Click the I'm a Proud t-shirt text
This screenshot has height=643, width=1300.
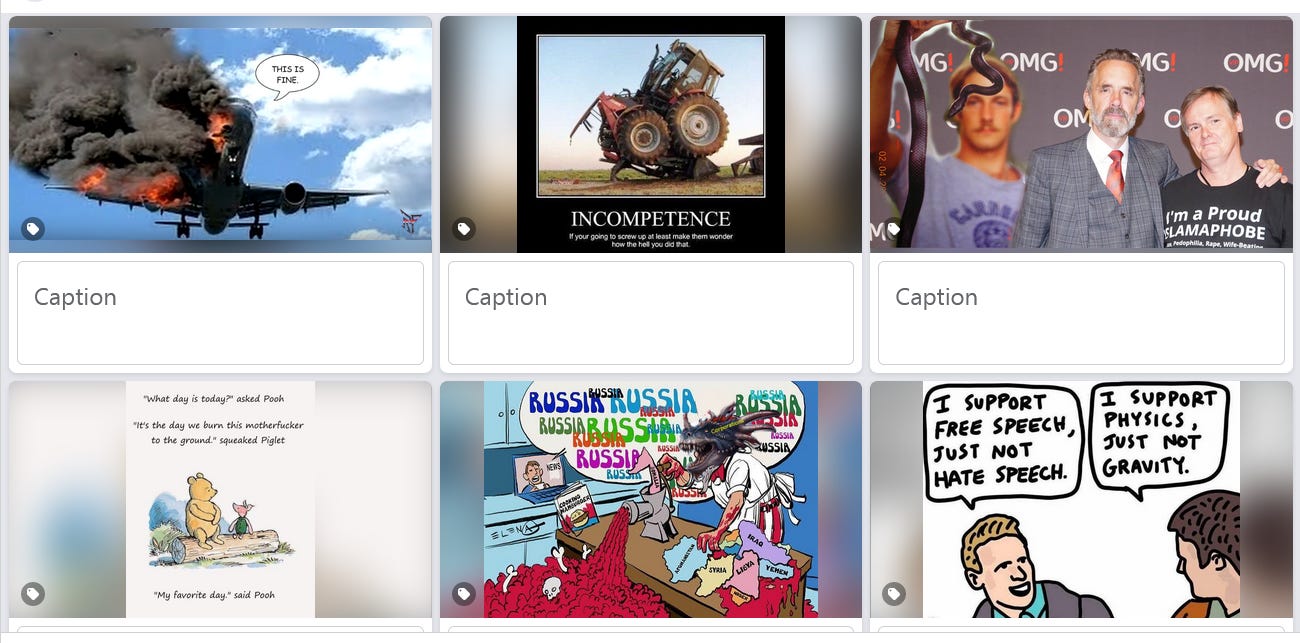(1212, 214)
